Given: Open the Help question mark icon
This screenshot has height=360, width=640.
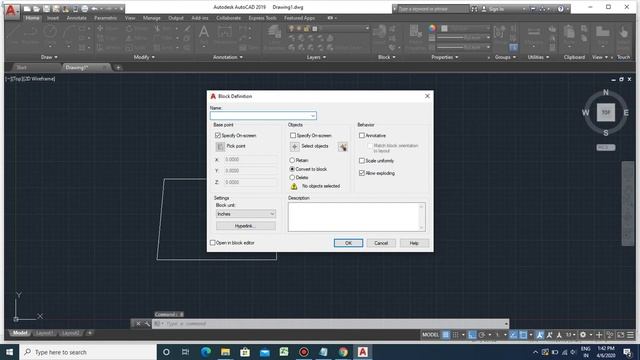Looking at the screenshot, I should pos(561,9).
